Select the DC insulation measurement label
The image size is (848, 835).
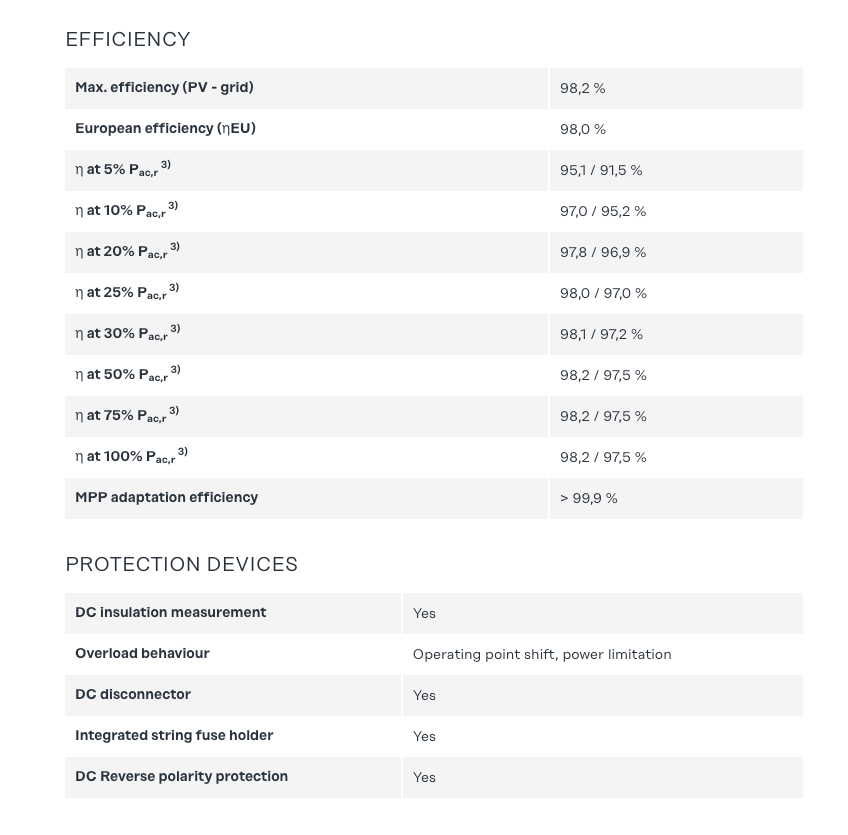[x=170, y=613]
